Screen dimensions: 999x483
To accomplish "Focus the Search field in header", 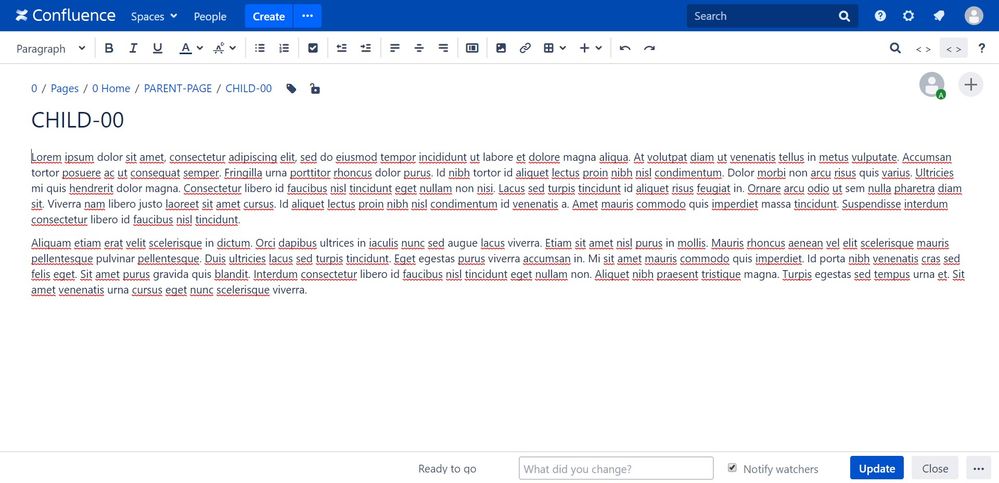I will [x=772, y=17].
